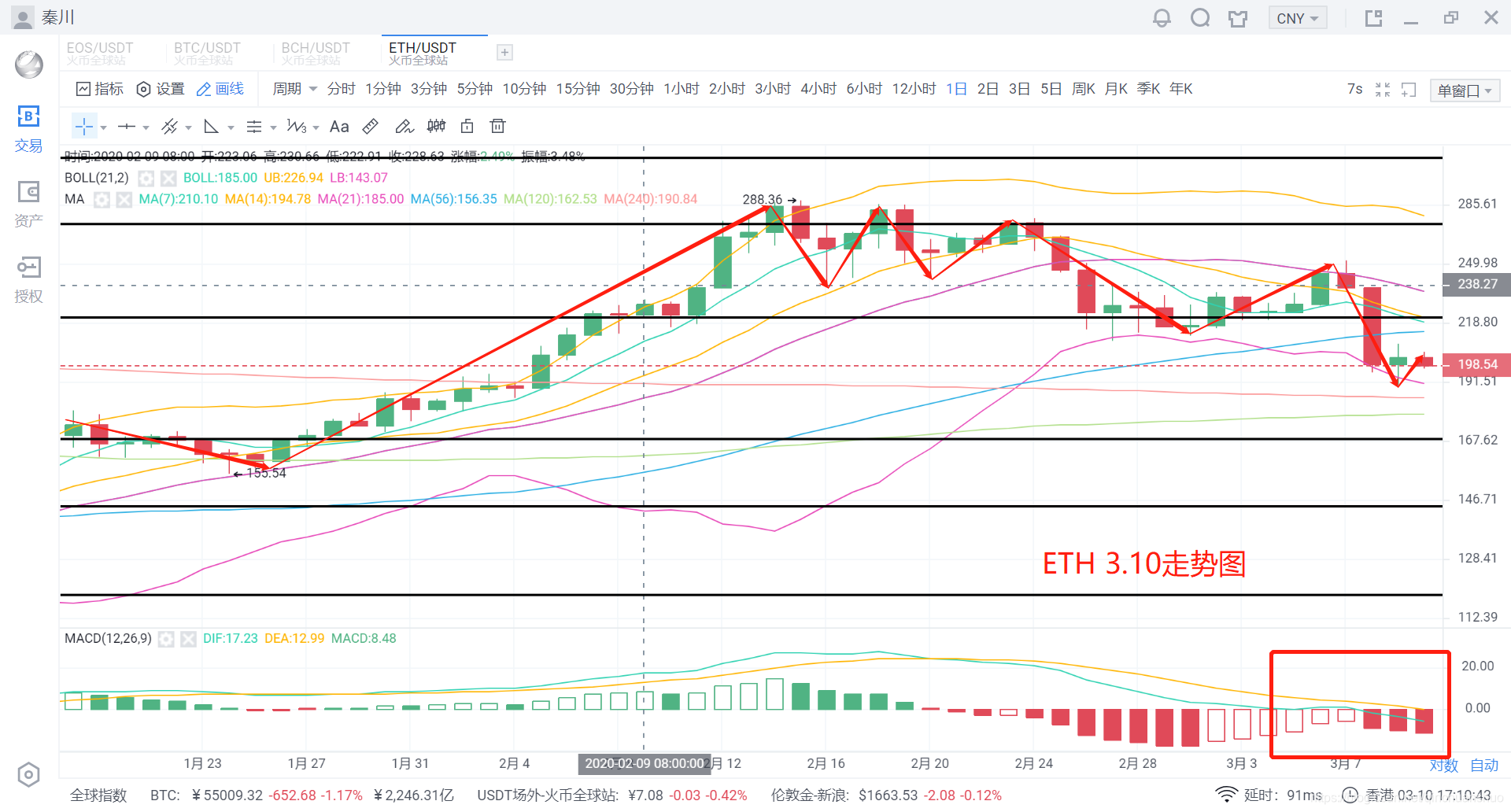Open MA indicator settings gear
The width and height of the screenshot is (1511, 812).
pos(102,200)
